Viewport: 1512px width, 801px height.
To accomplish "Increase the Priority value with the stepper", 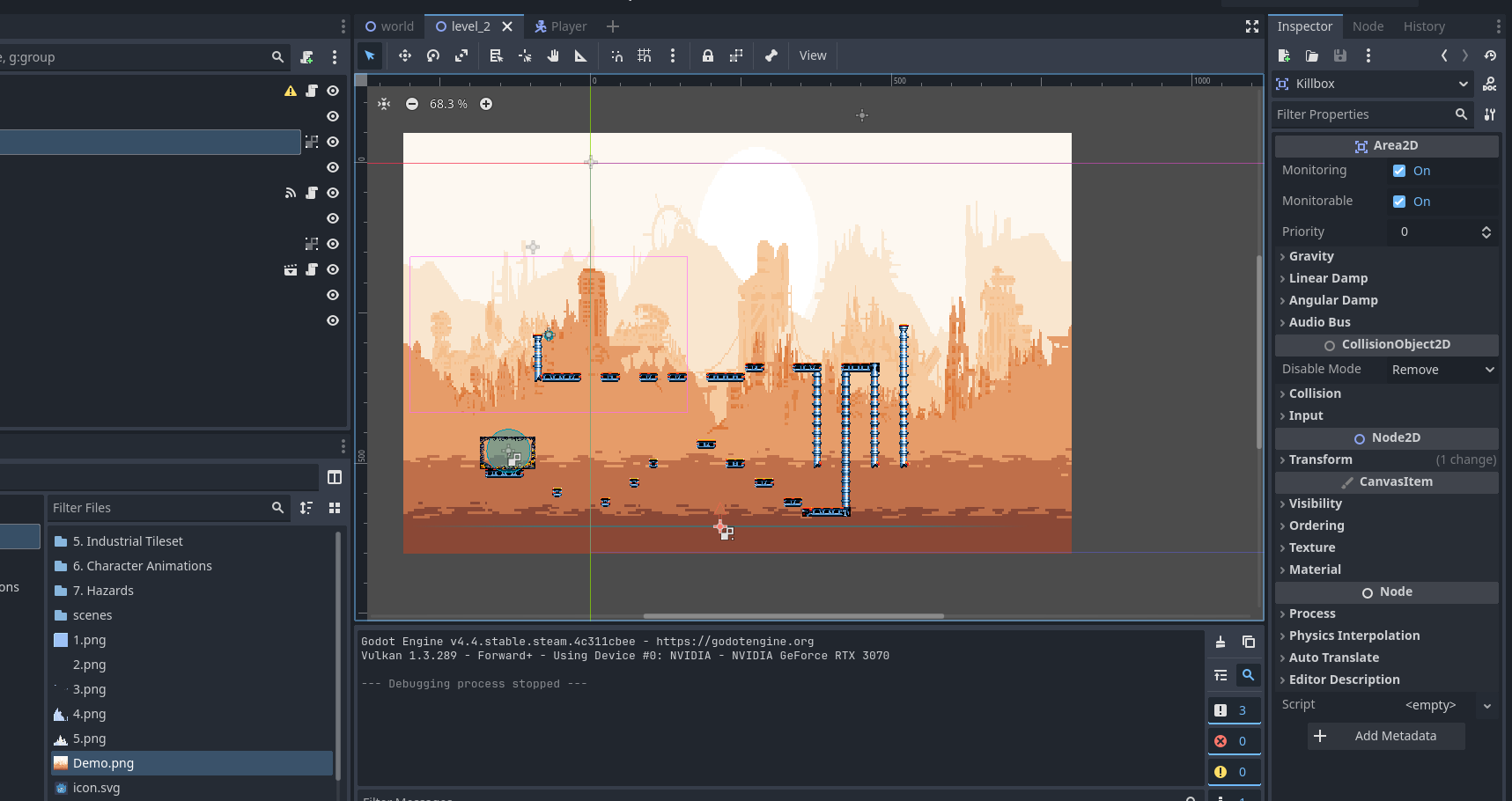I will [x=1486, y=228].
